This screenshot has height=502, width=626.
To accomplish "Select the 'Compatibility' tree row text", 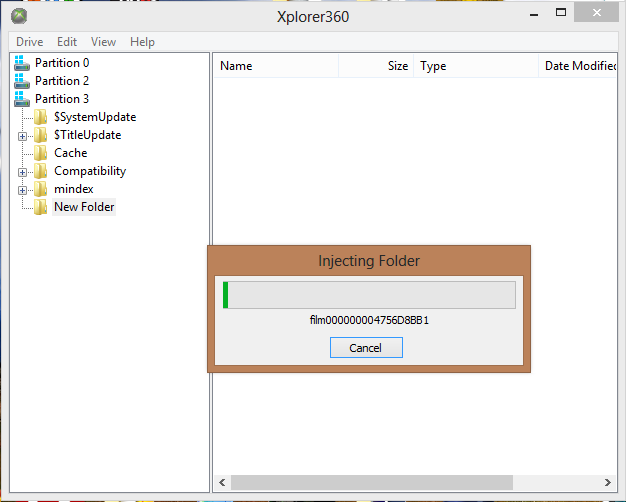I will pyautogui.click(x=90, y=171).
